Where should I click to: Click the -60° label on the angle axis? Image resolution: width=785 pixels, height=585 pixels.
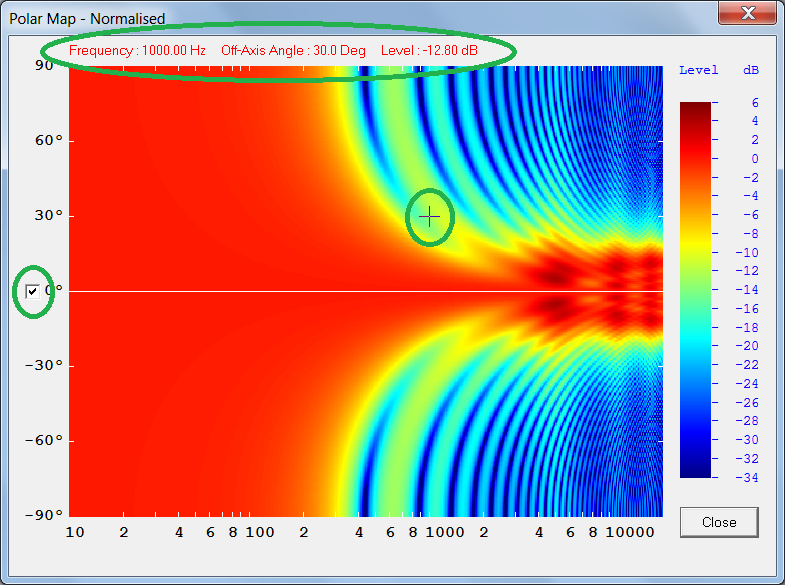(44, 440)
